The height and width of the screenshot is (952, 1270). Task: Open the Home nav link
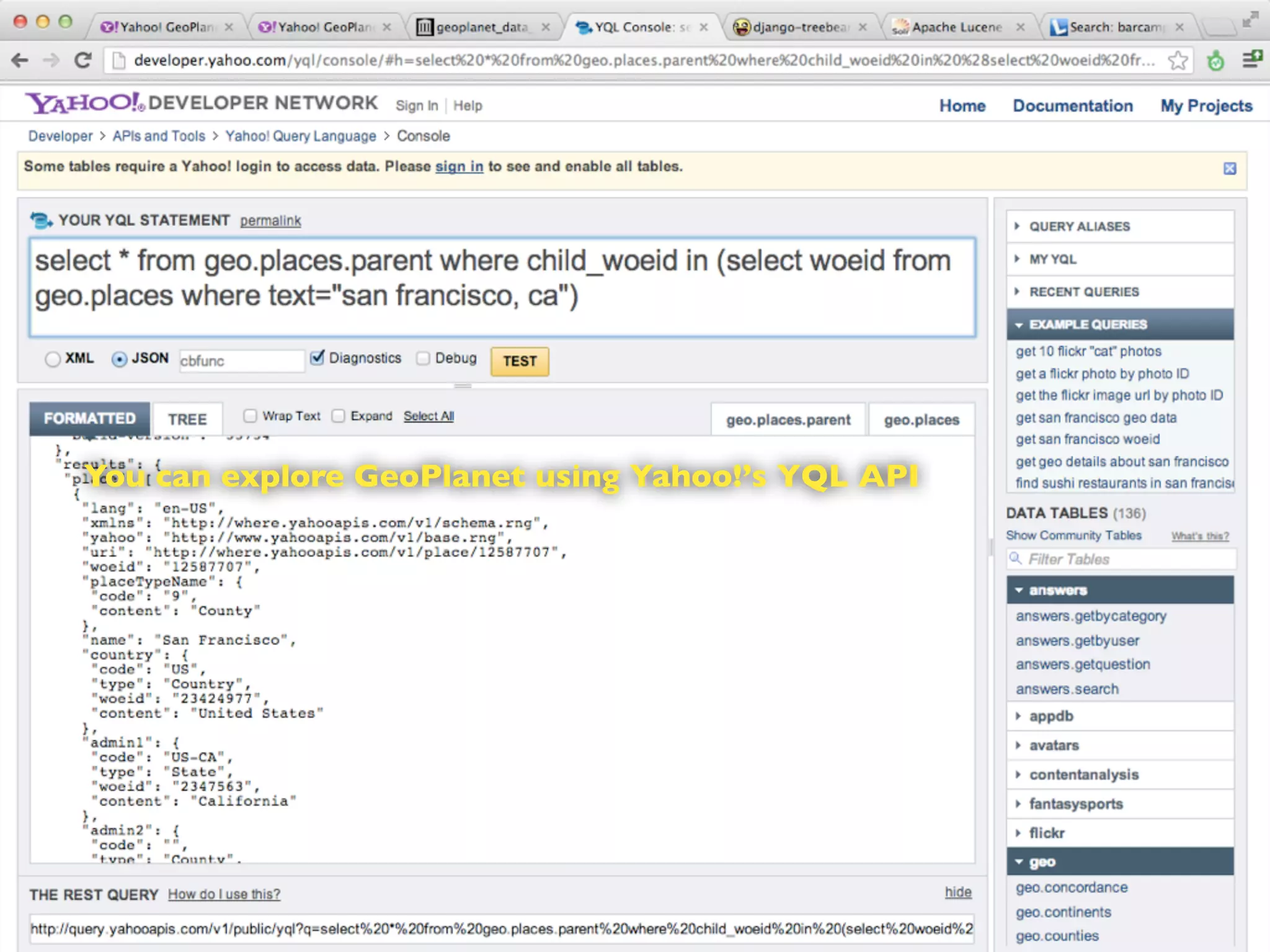tap(962, 106)
